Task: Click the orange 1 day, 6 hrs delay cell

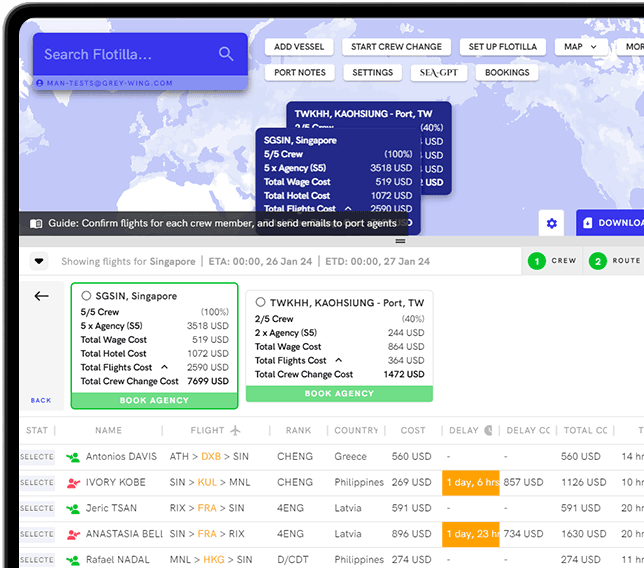Action: [471, 483]
